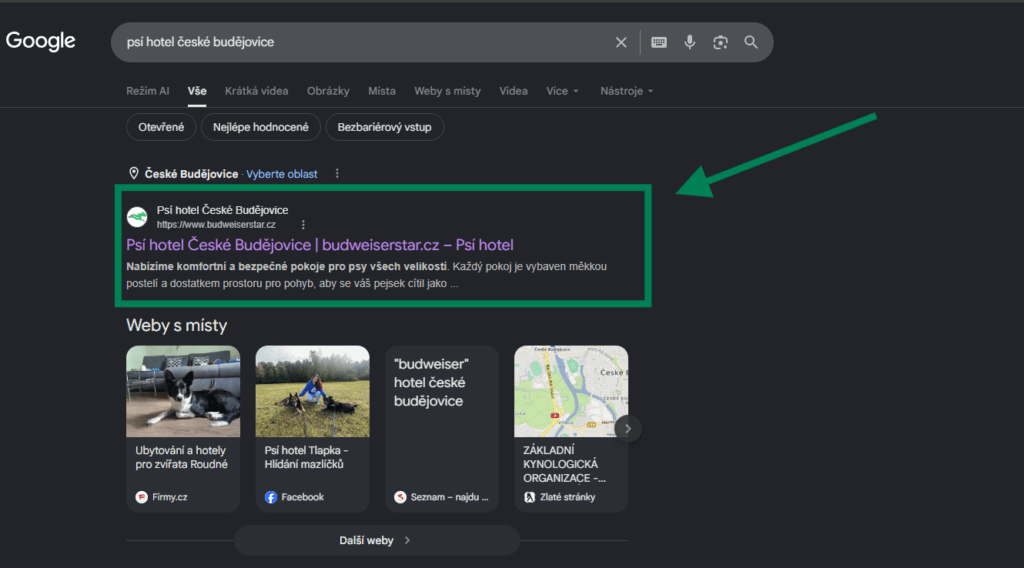
Task: Click the Ubytování a hotely pro zvířata Roudné title
Action: (182, 457)
